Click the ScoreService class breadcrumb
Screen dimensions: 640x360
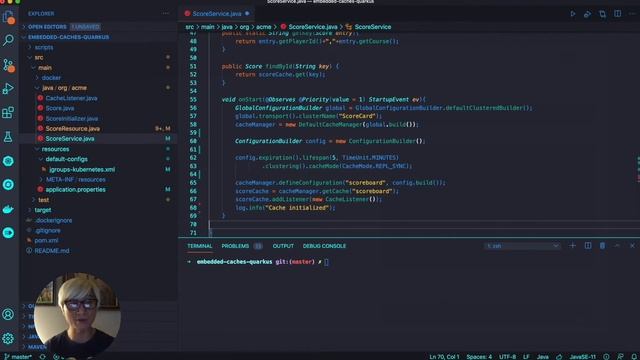[372, 27]
